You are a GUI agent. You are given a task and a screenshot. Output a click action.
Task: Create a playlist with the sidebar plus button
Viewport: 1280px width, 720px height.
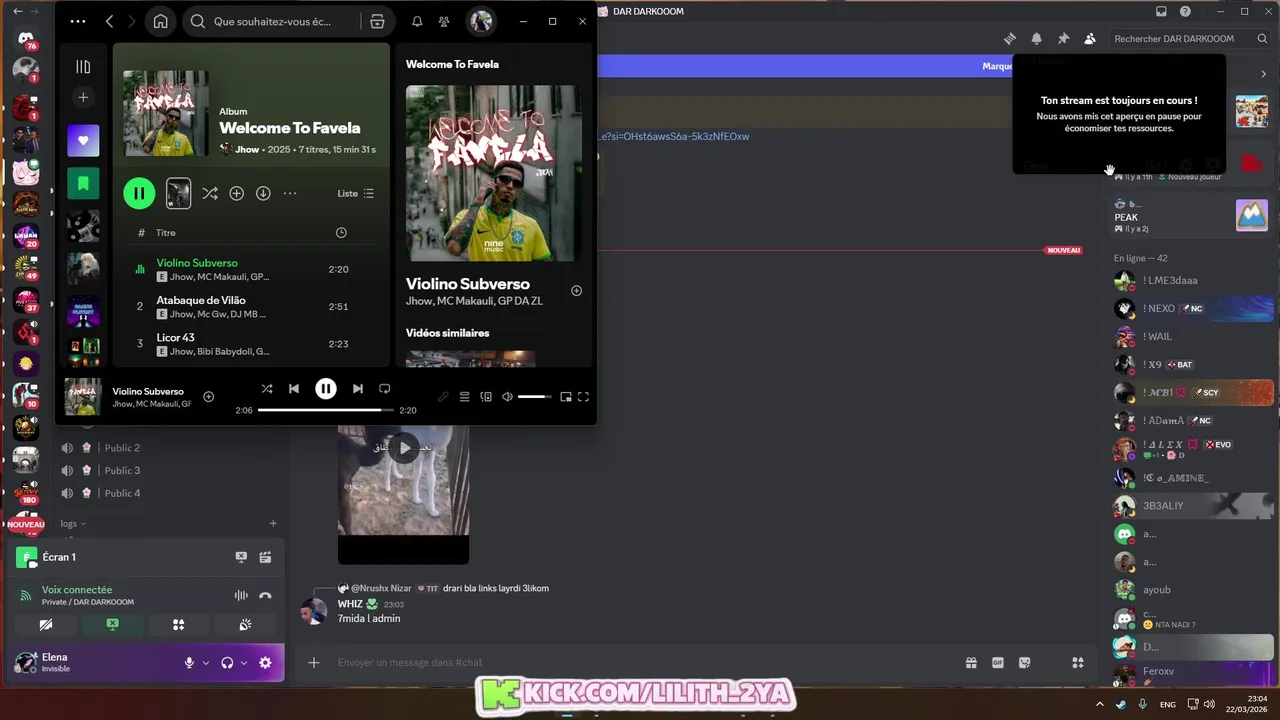(83, 97)
